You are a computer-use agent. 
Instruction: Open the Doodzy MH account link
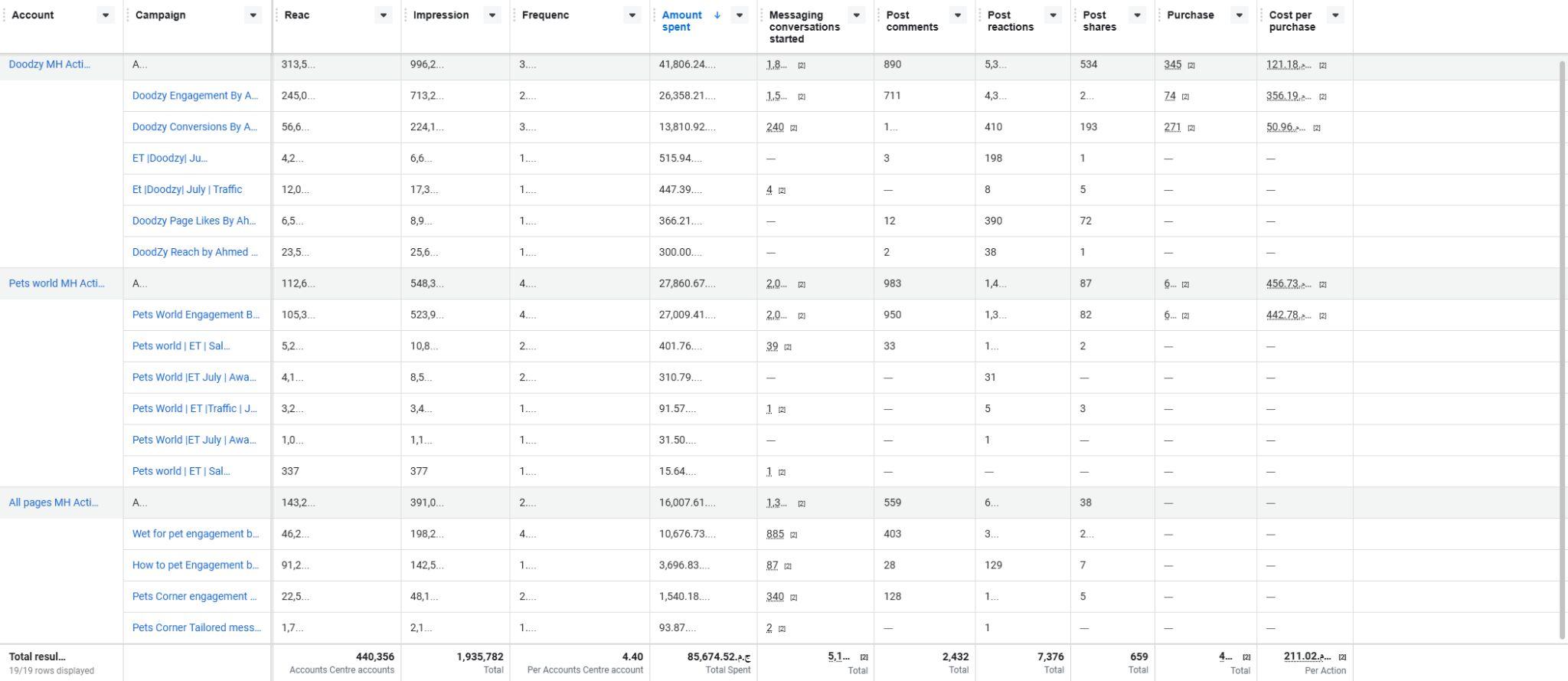tap(49, 64)
